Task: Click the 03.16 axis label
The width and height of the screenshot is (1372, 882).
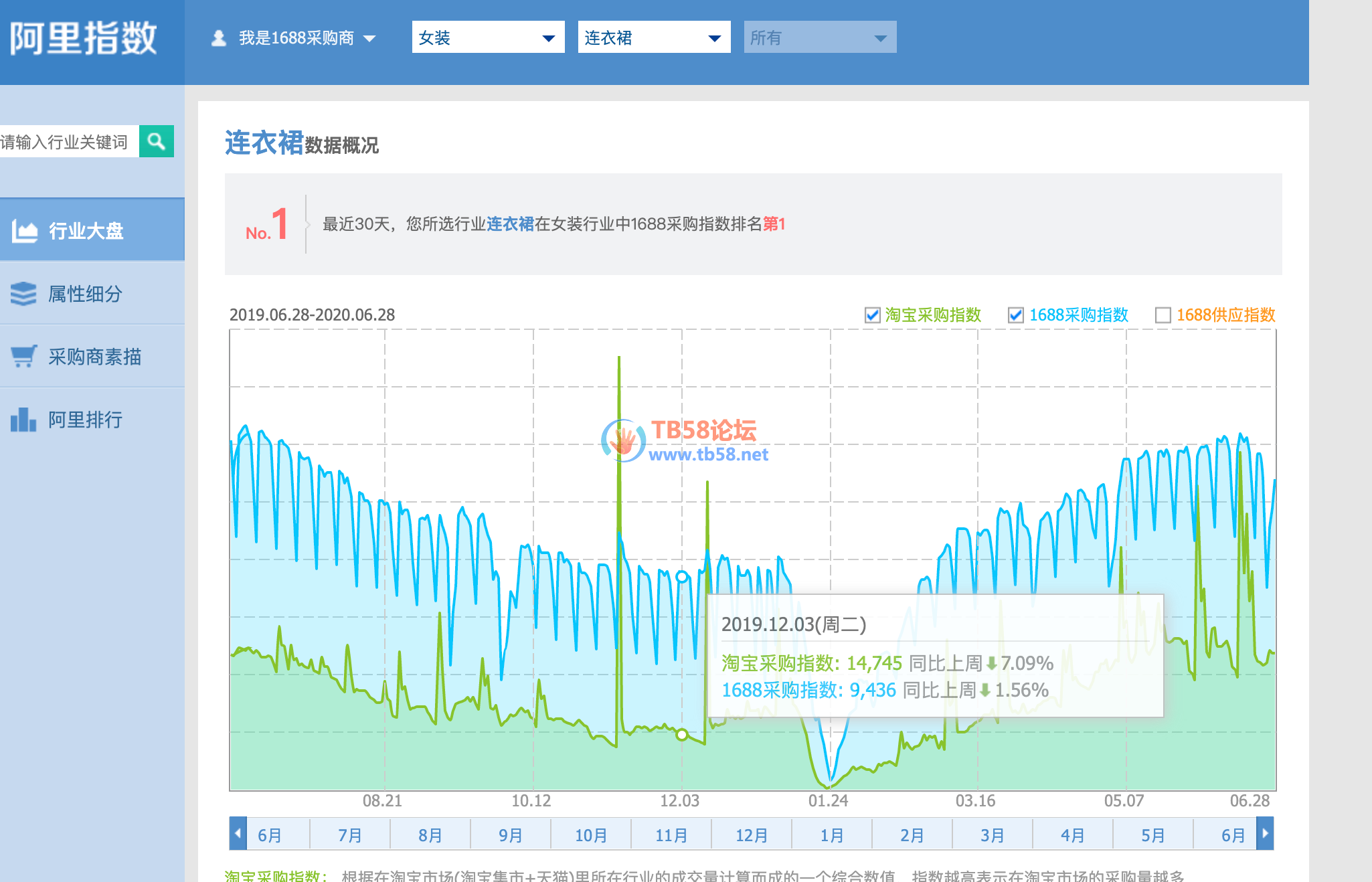Action: 976,801
